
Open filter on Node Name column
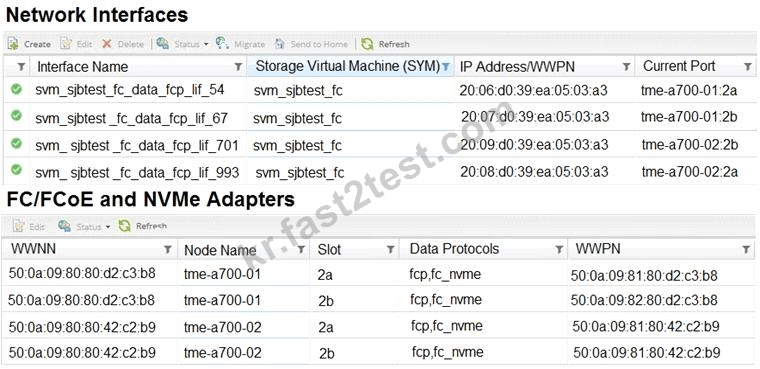tap(301, 249)
